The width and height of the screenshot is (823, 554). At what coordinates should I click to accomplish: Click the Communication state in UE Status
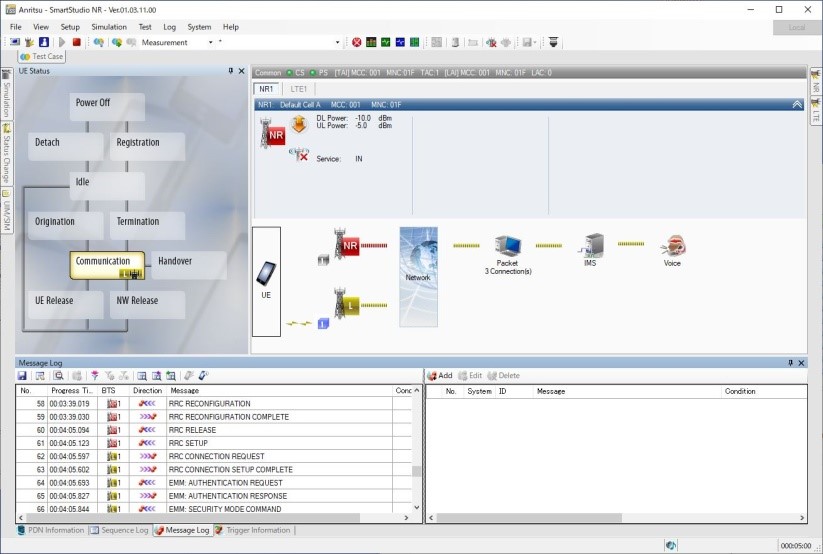pos(106,263)
